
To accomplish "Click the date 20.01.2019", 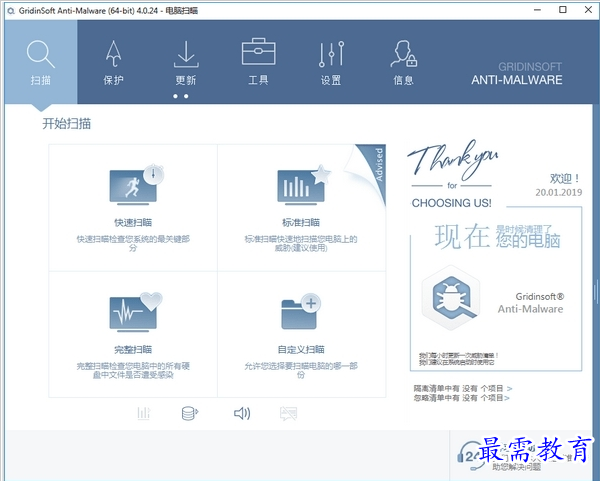I will (559, 192).
